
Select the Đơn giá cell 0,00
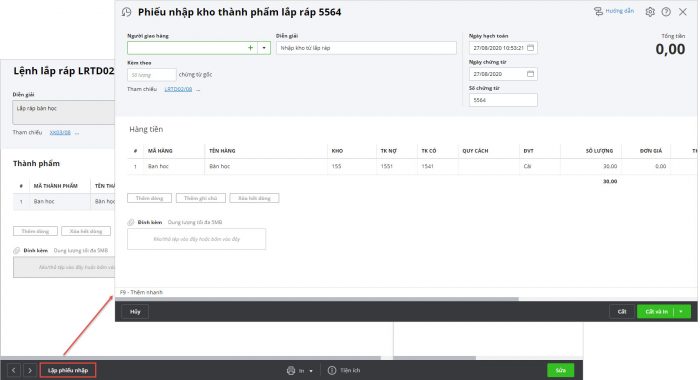pyautogui.click(x=646, y=166)
